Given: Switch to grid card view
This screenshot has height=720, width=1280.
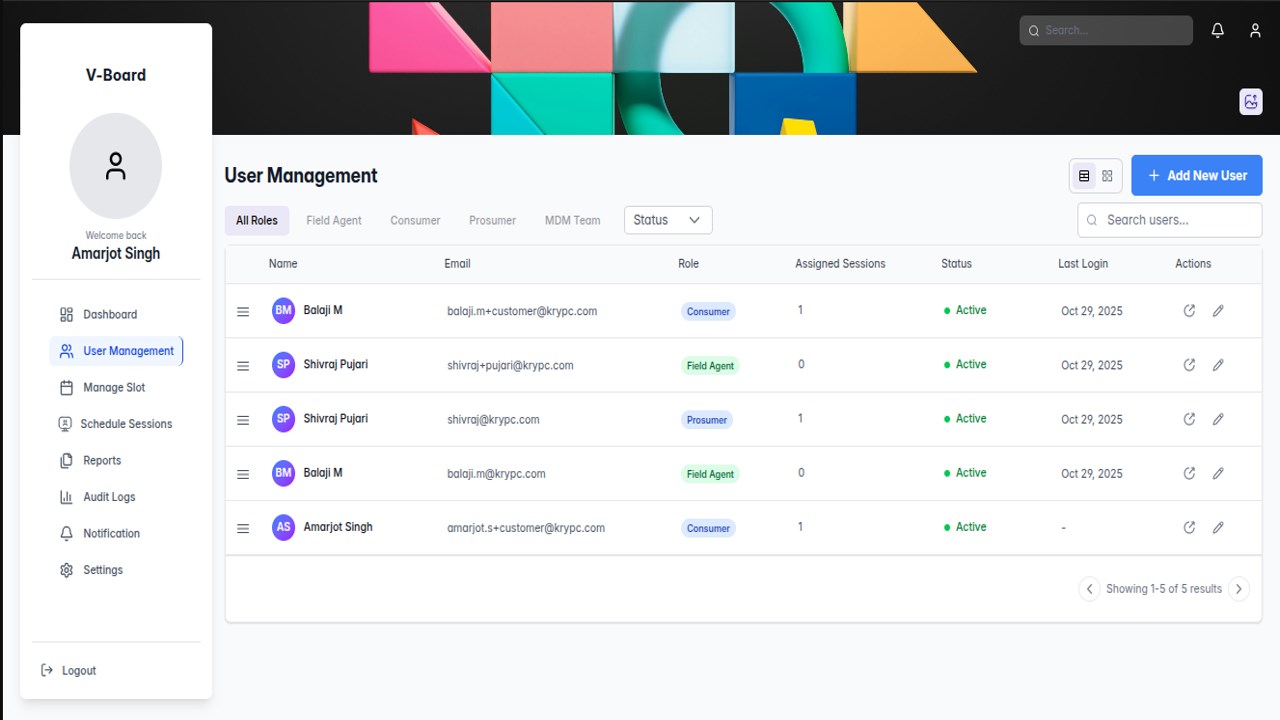Looking at the screenshot, I should 1107,176.
